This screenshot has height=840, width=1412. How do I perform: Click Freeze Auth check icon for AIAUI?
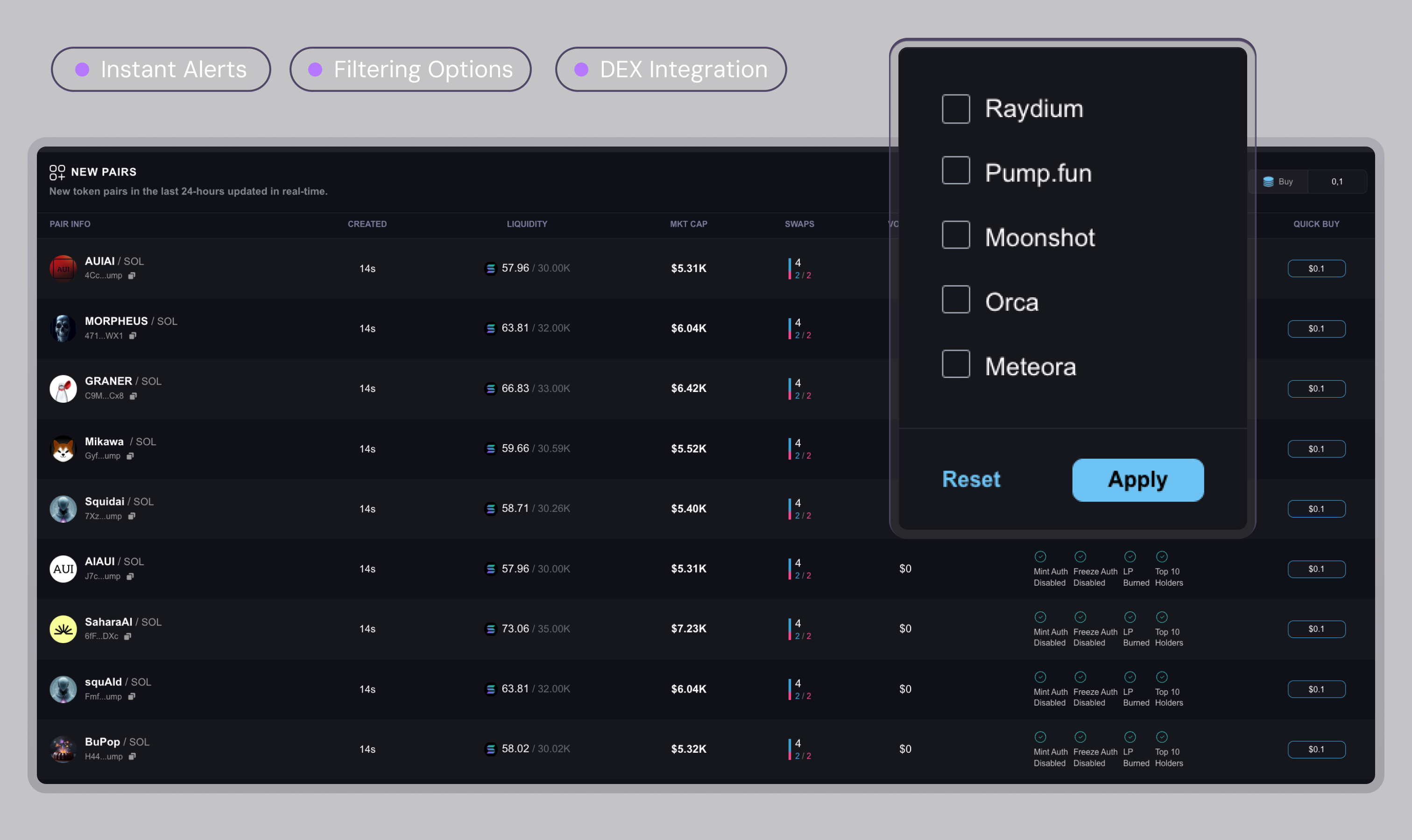coord(1080,556)
